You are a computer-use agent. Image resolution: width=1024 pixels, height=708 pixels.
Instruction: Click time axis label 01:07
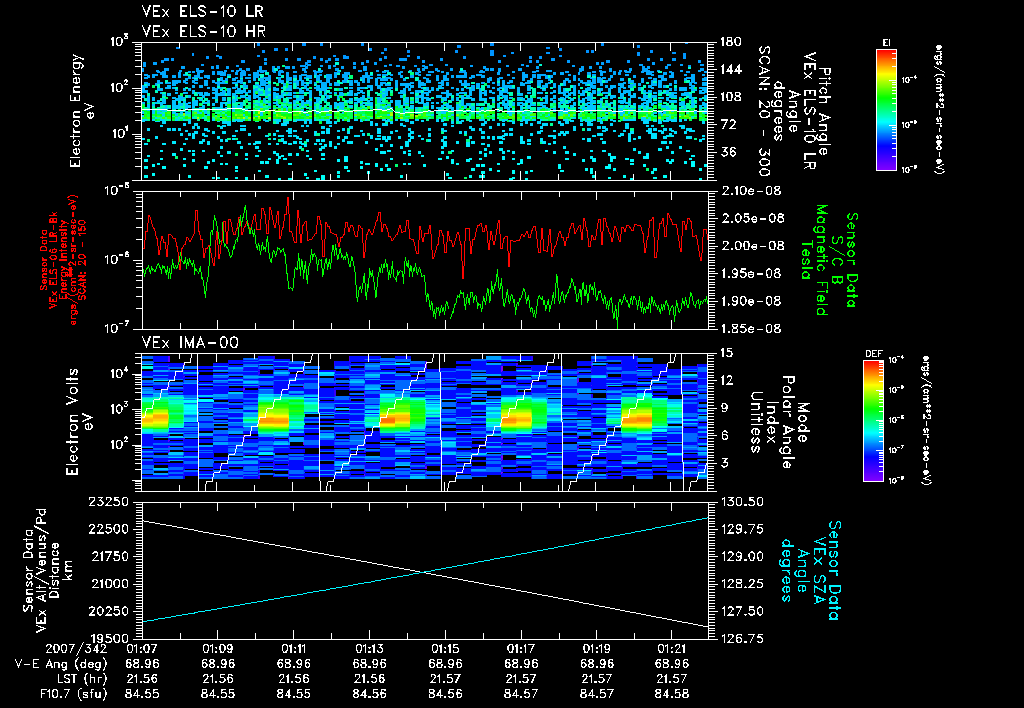(142, 649)
